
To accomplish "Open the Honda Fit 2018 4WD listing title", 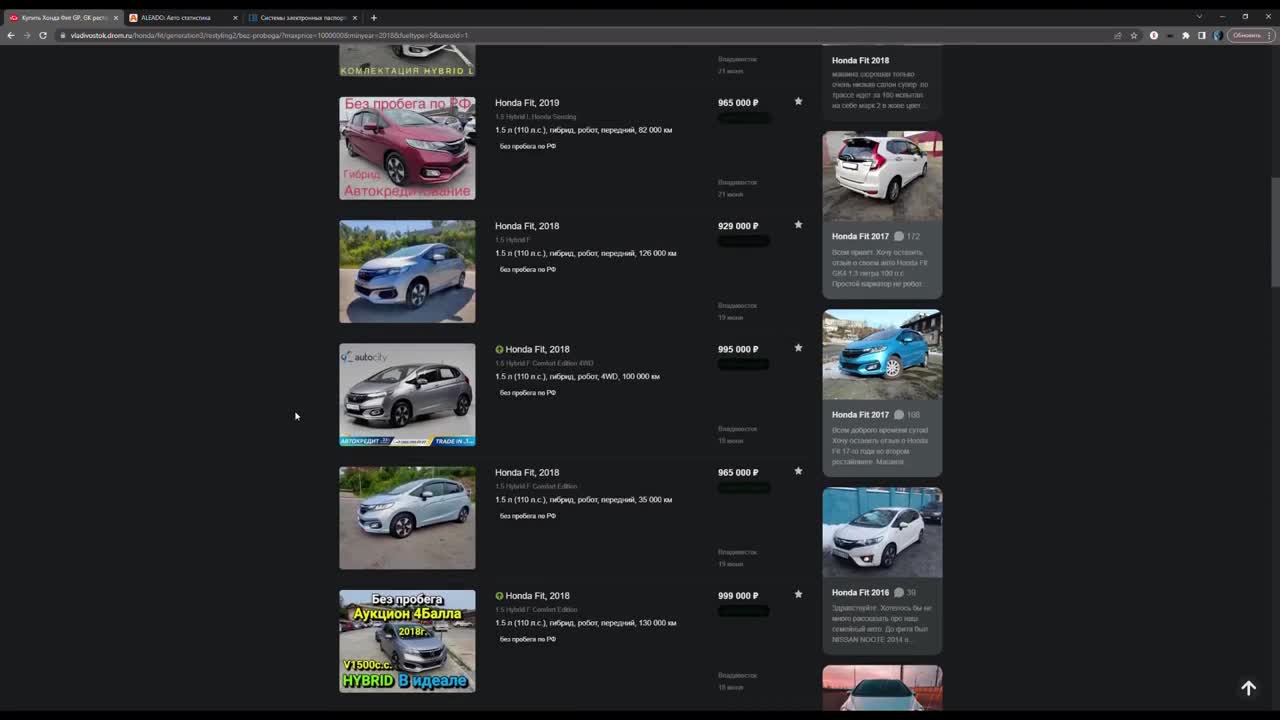I will (537, 349).
